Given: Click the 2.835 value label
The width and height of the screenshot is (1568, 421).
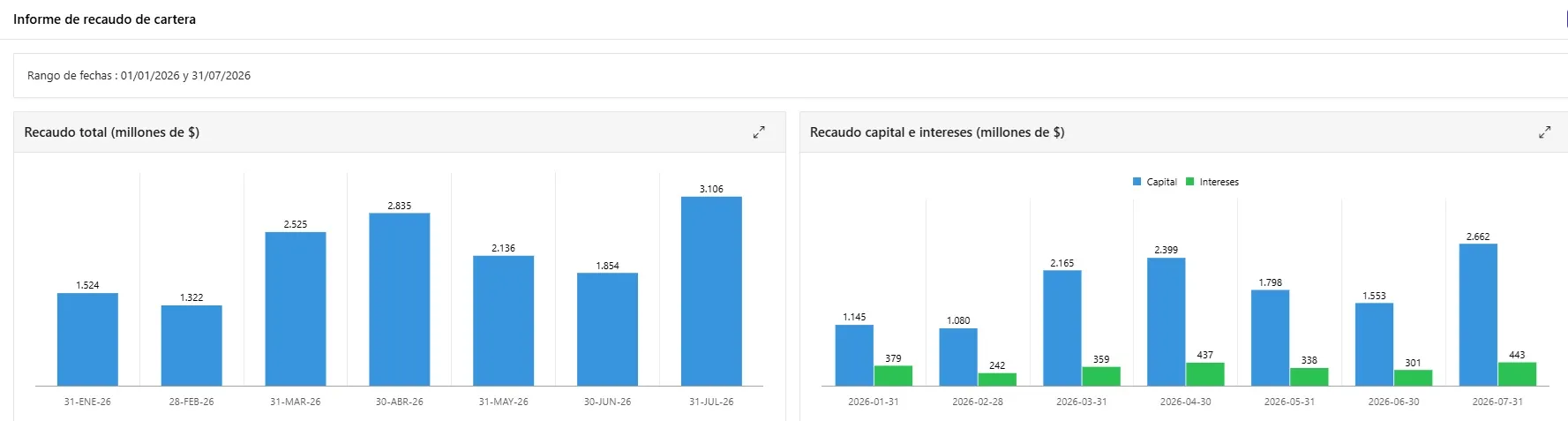Looking at the screenshot, I should (400, 206).
